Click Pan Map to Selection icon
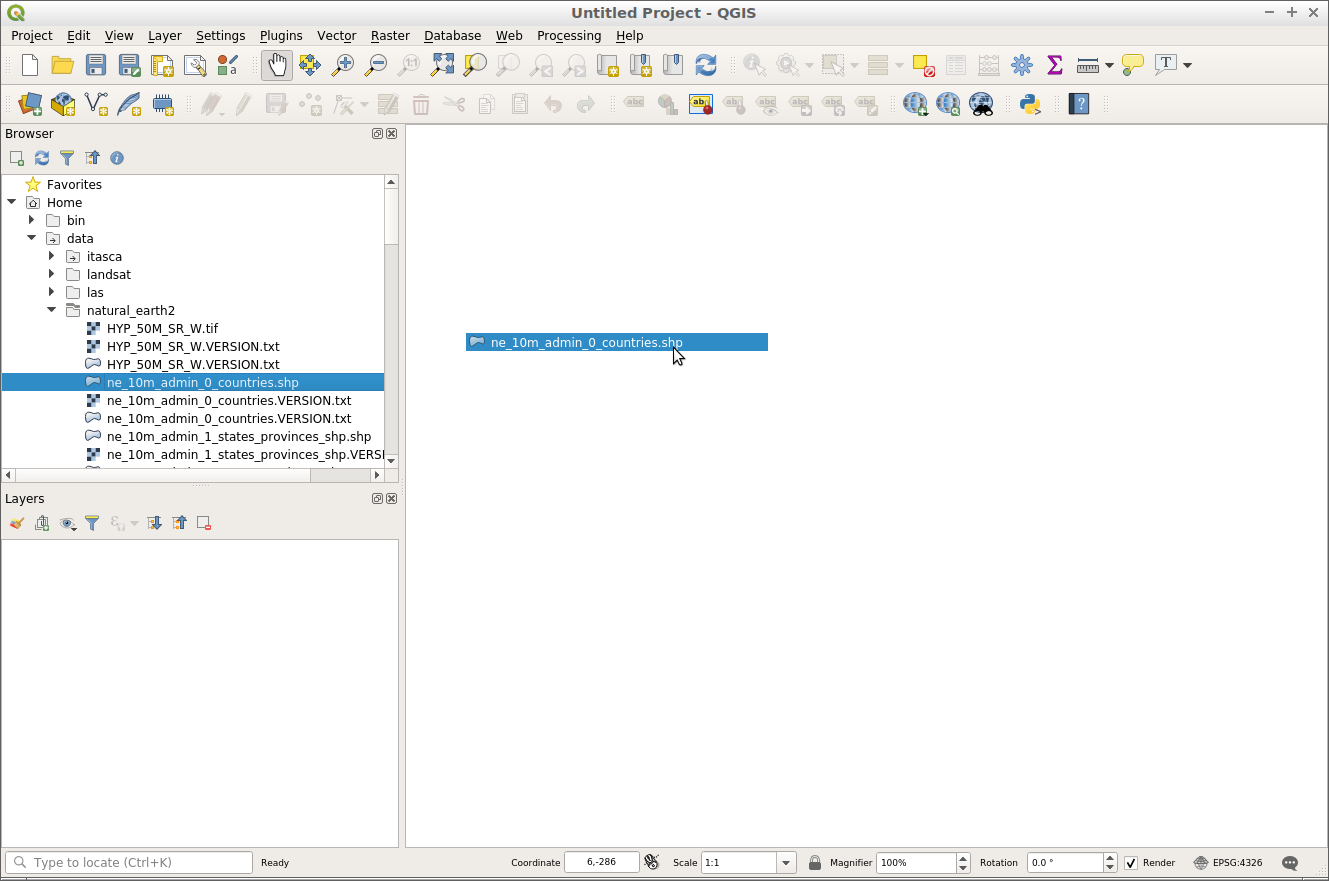Screen dimensions: 1329x881 tap(310, 65)
